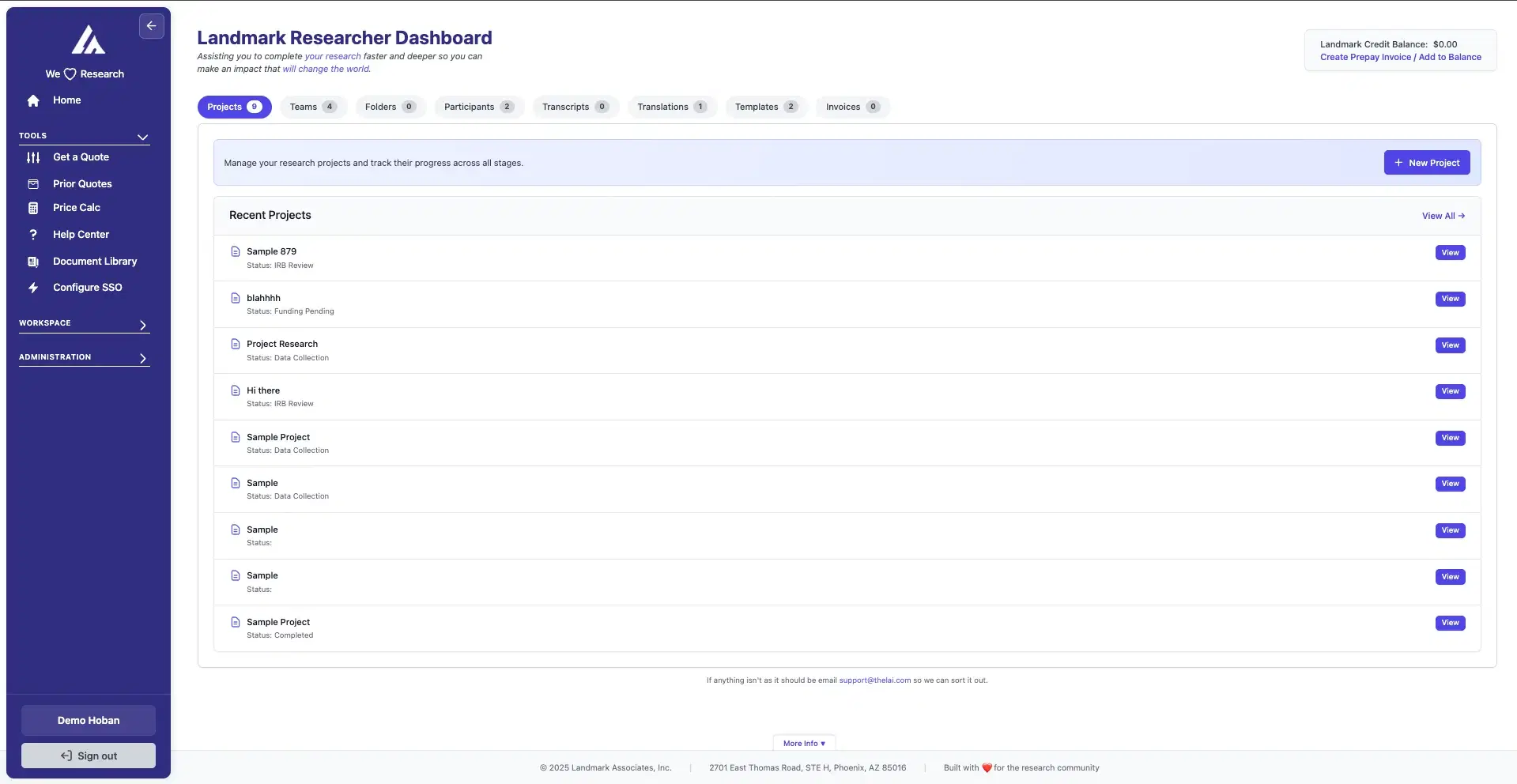
Task: Open the Configure SSO tool
Action: click(88, 287)
